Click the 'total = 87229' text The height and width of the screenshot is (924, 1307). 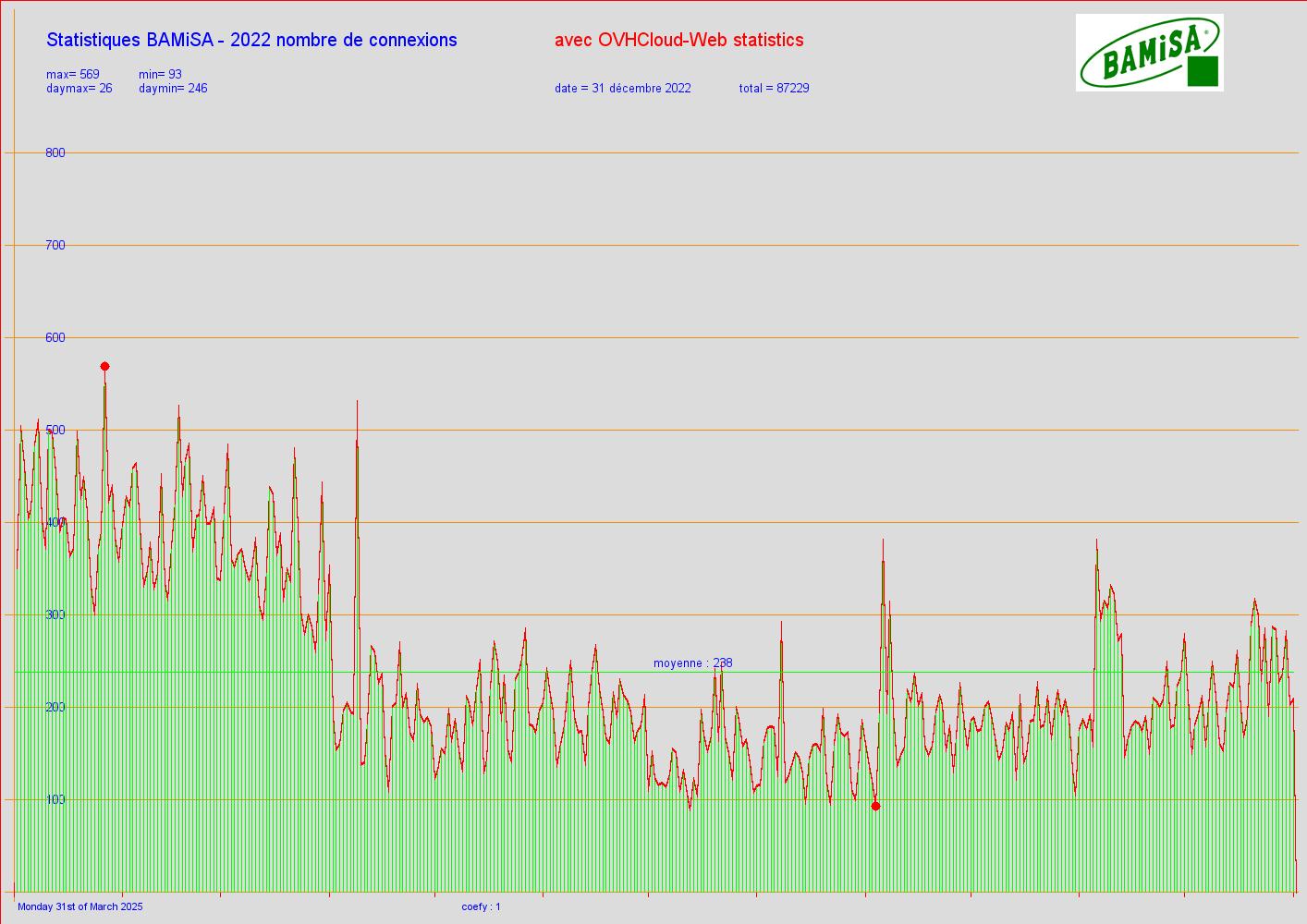pos(774,89)
